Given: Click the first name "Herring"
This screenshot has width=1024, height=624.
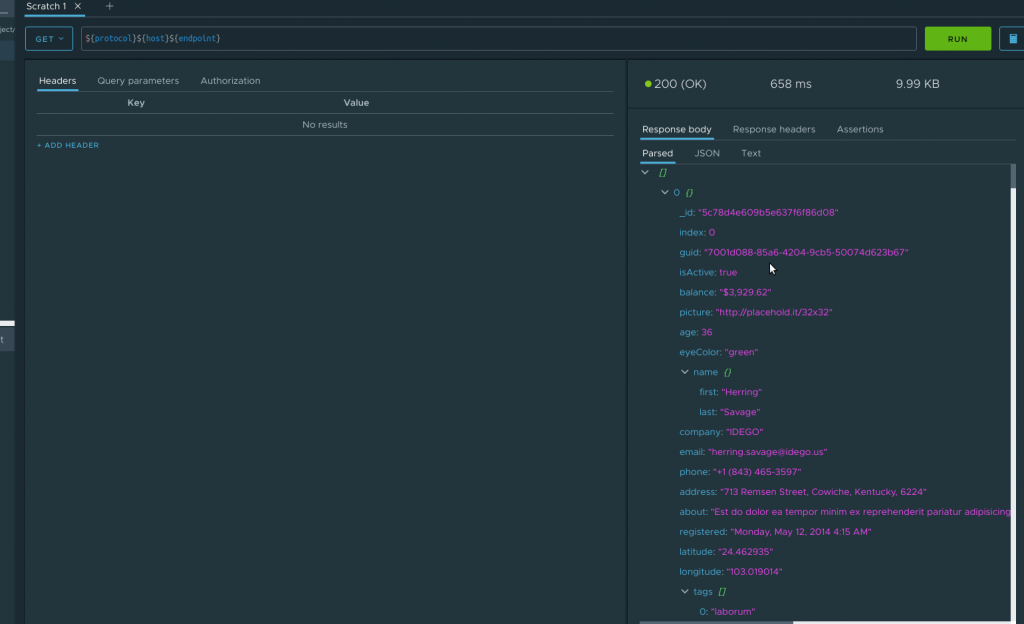Looking at the screenshot, I should (x=741, y=392).
